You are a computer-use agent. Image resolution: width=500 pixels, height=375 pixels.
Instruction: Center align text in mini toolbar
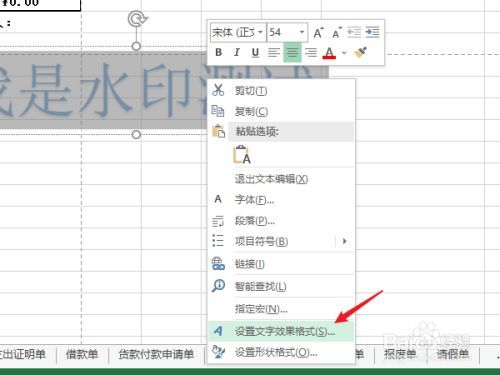pyautogui.click(x=292, y=52)
